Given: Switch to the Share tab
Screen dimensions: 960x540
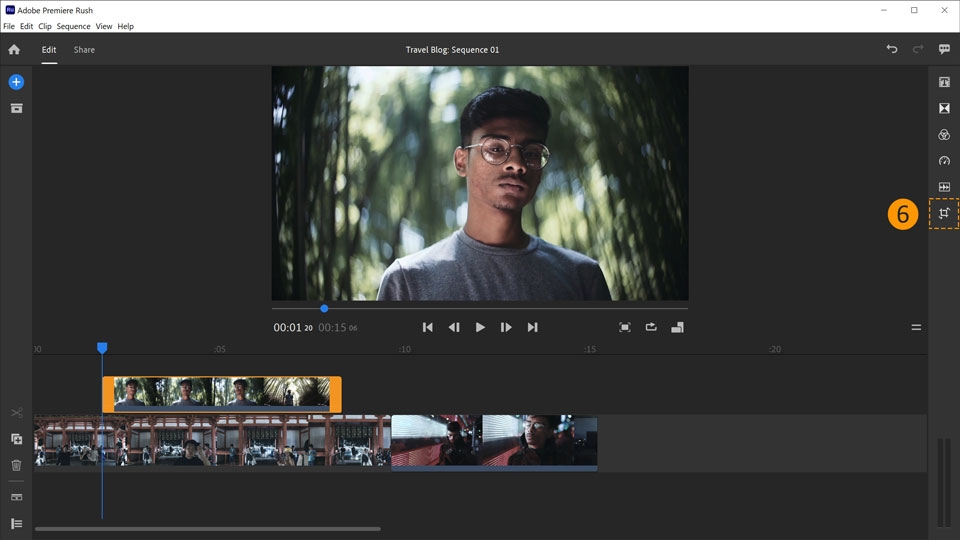Looking at the screenshot, I should (84, 50).
